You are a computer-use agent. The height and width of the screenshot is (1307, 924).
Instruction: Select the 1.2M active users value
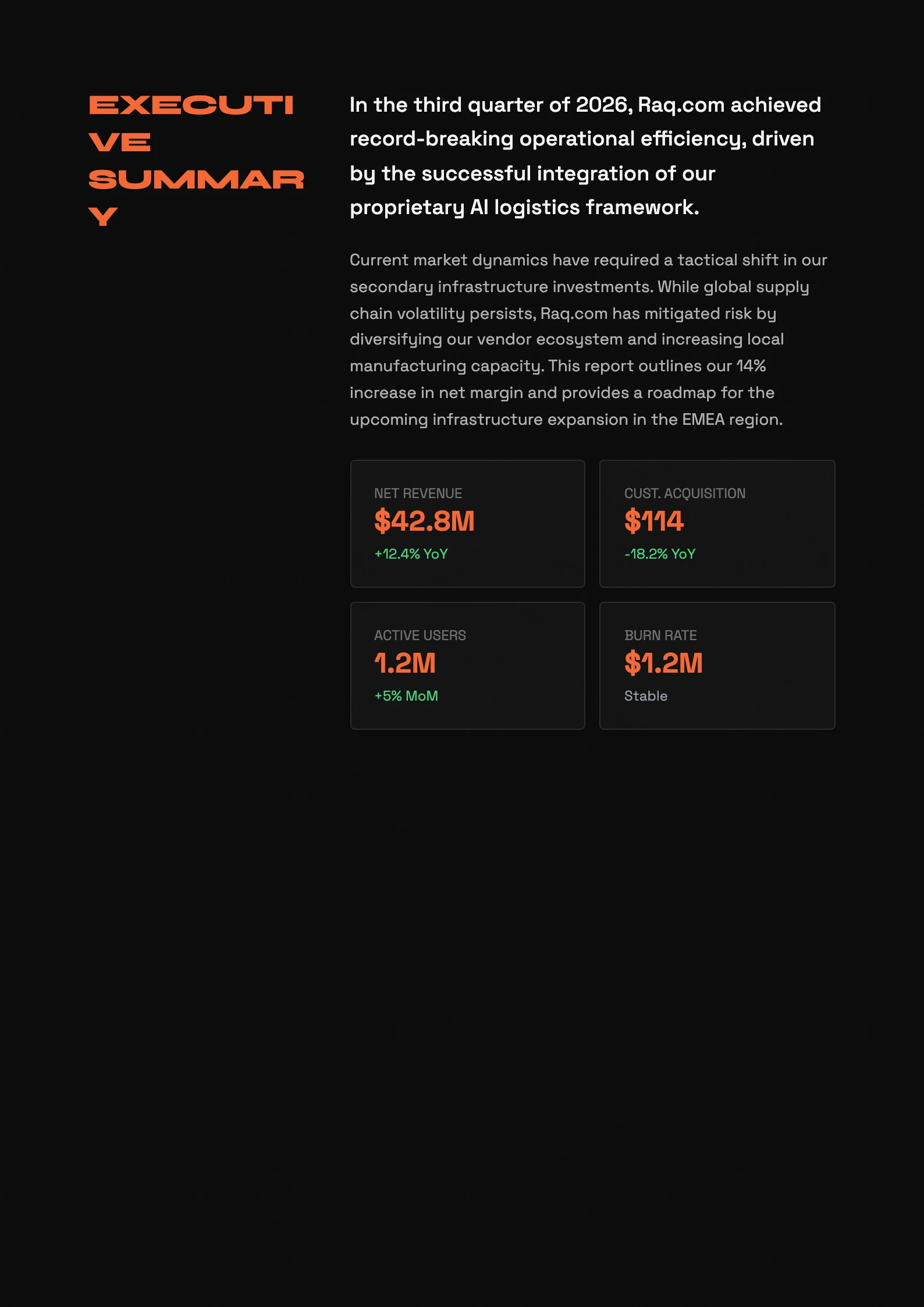(x=405, y=663)
